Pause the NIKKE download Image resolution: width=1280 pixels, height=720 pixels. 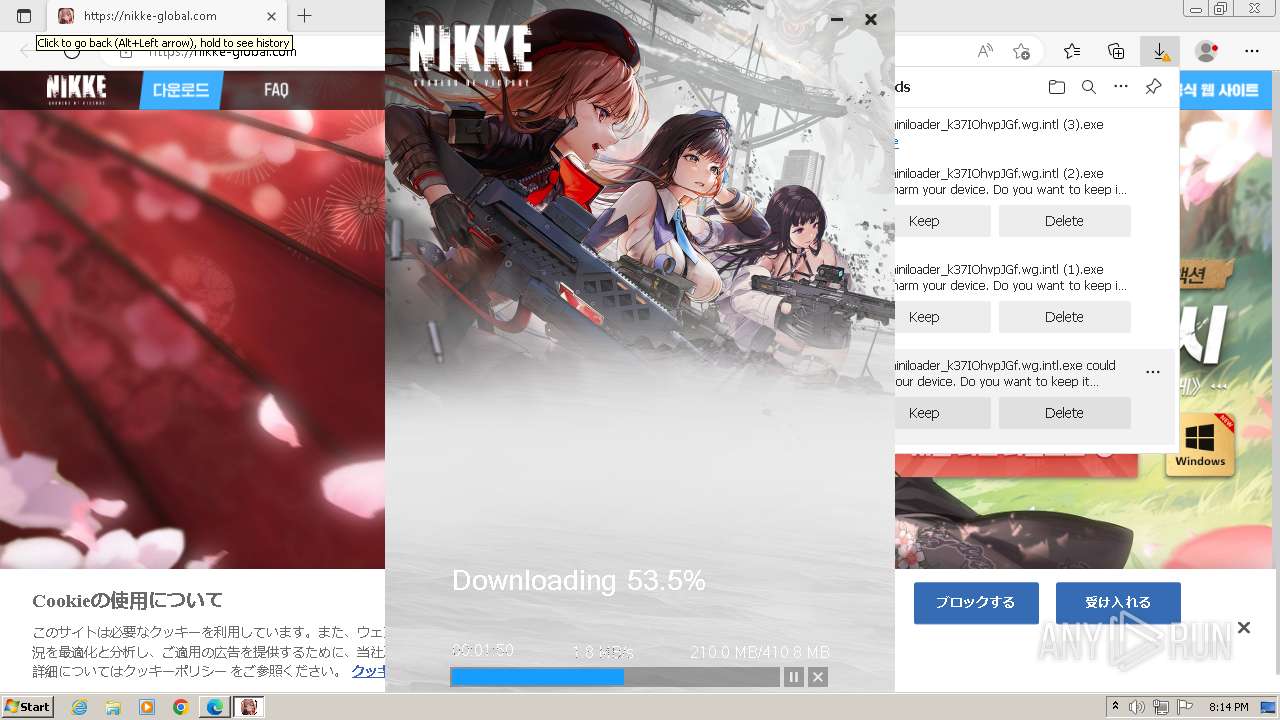[793, 677]
